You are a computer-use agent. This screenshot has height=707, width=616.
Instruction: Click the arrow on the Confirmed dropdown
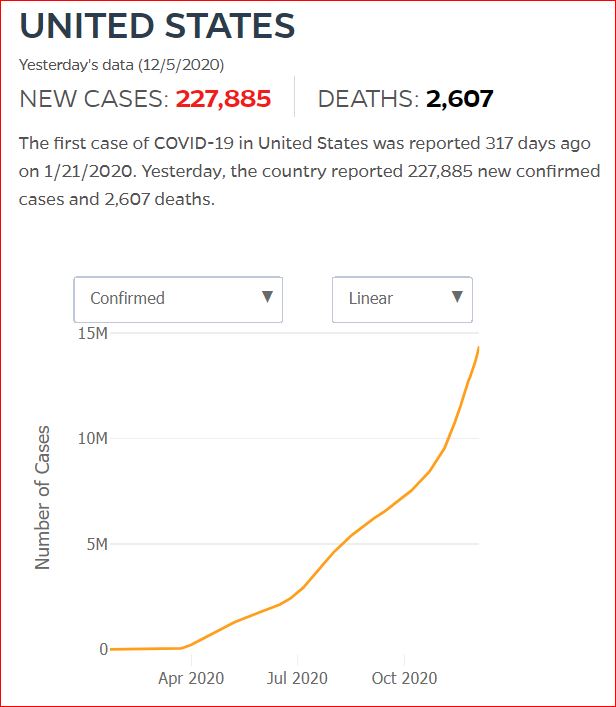coord(267,297)
